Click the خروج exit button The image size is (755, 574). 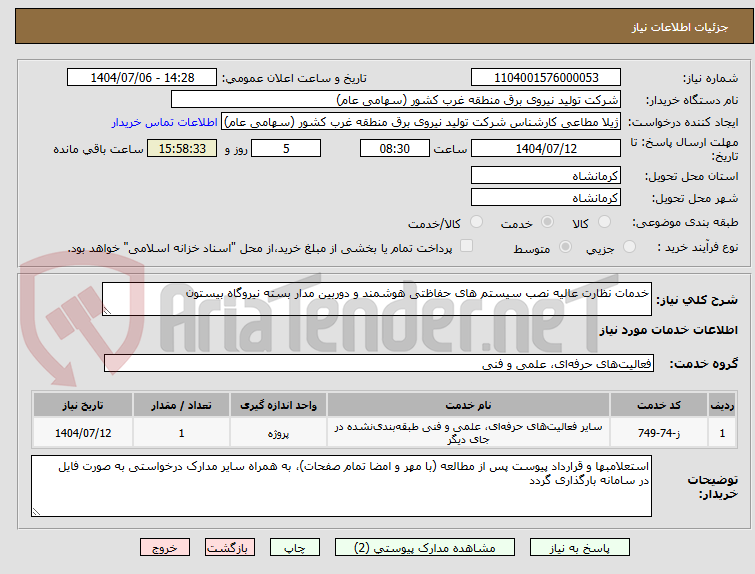[x=165, y=548]
